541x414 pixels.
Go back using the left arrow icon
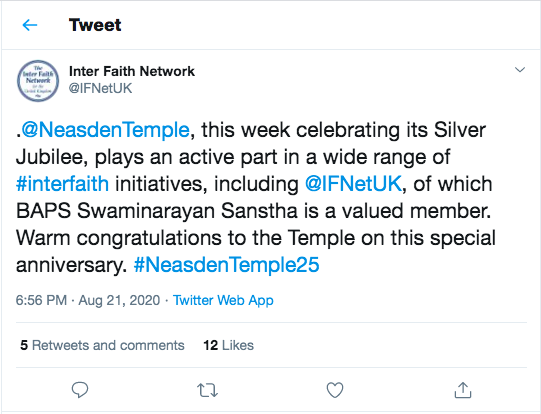point(30,25)
